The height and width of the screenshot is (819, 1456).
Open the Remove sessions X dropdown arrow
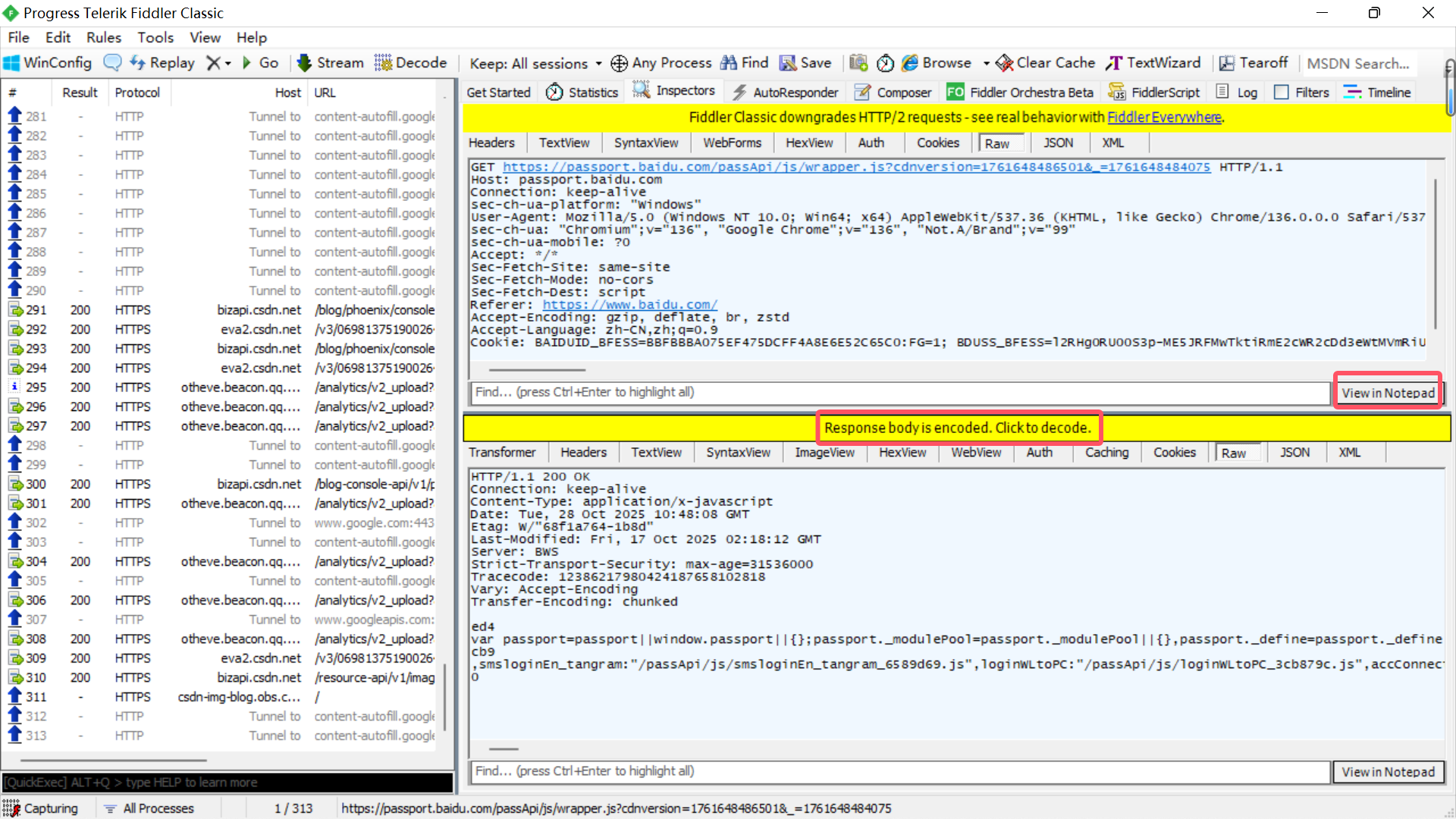(227, 64)
